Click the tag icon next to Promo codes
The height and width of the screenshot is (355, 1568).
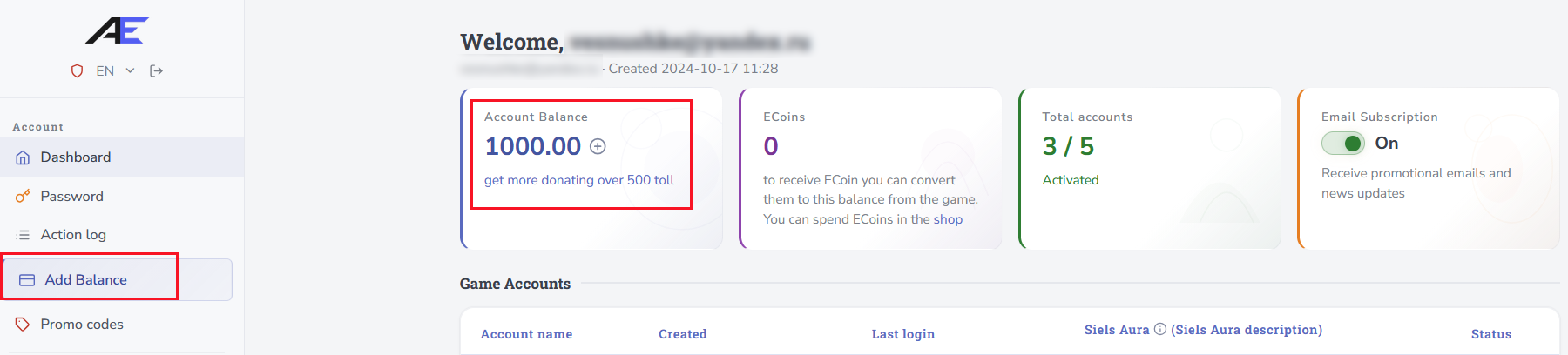coord(23,325)
